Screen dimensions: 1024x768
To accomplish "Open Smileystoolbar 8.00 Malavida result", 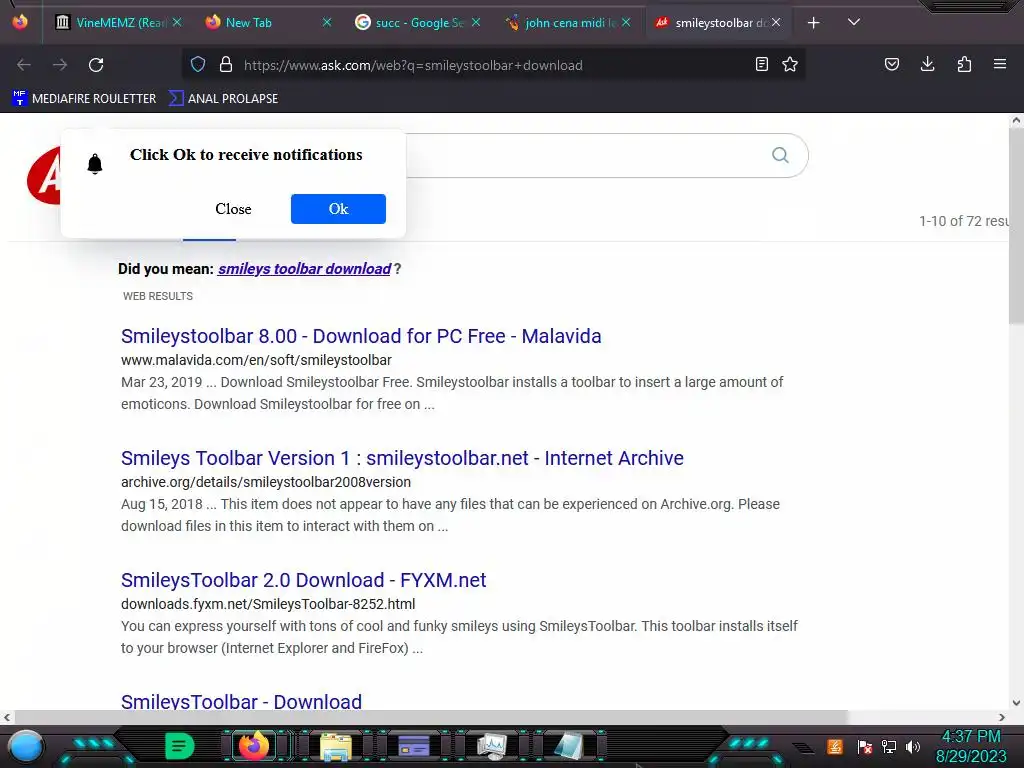I will pyautogui.click(x=361, y=336).
